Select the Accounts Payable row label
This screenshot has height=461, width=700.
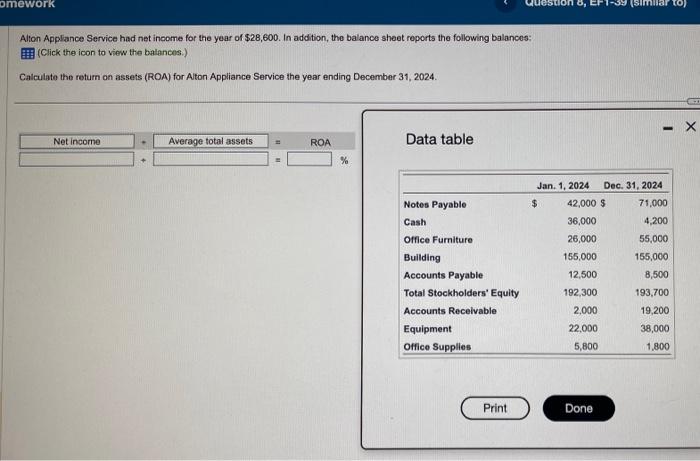pyautogui.click(x=443, y=275)
